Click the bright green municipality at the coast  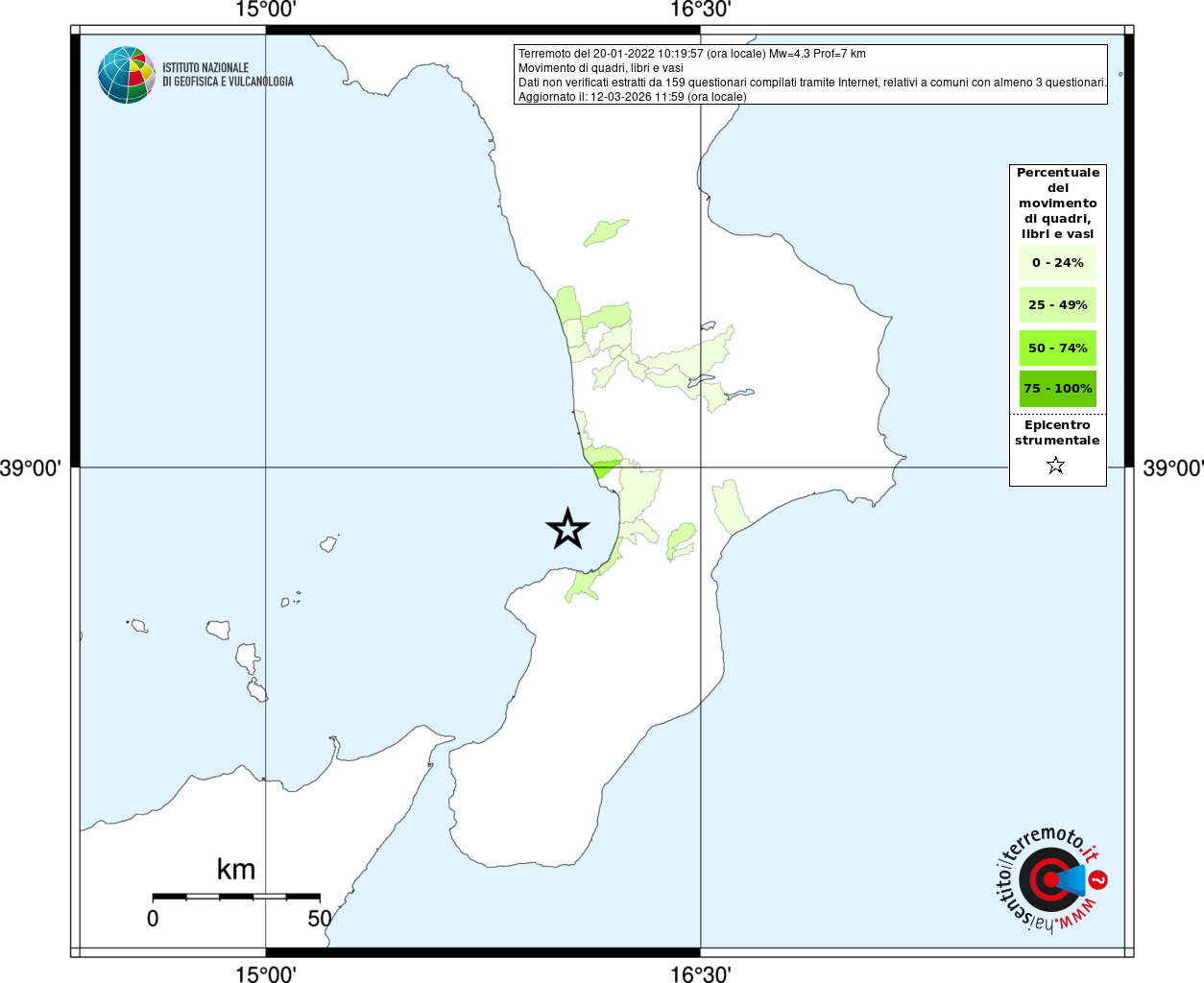604,468
